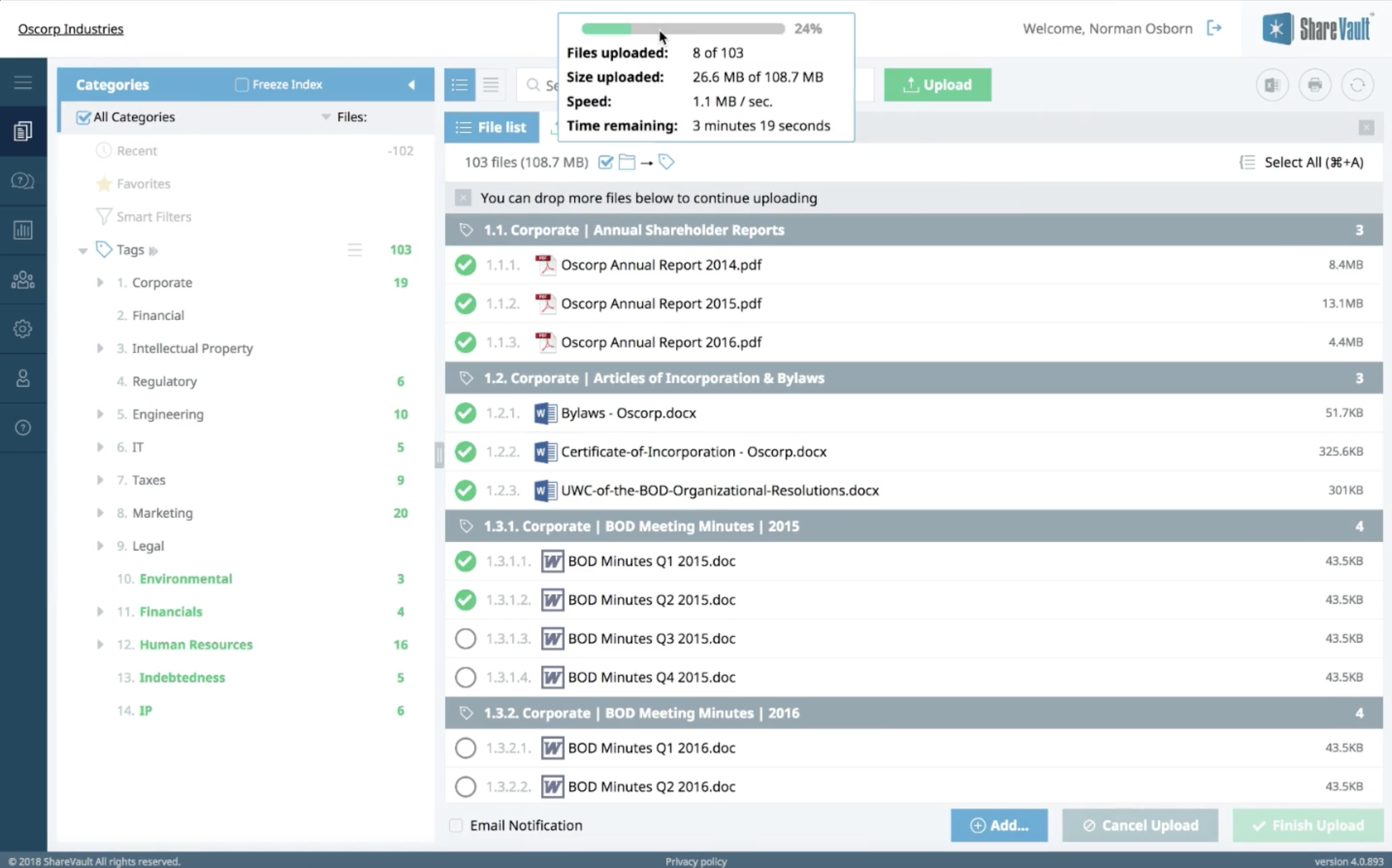Dismiss the drop more files message
This screenshot has width=1392, height=868.
click(463, 198)
